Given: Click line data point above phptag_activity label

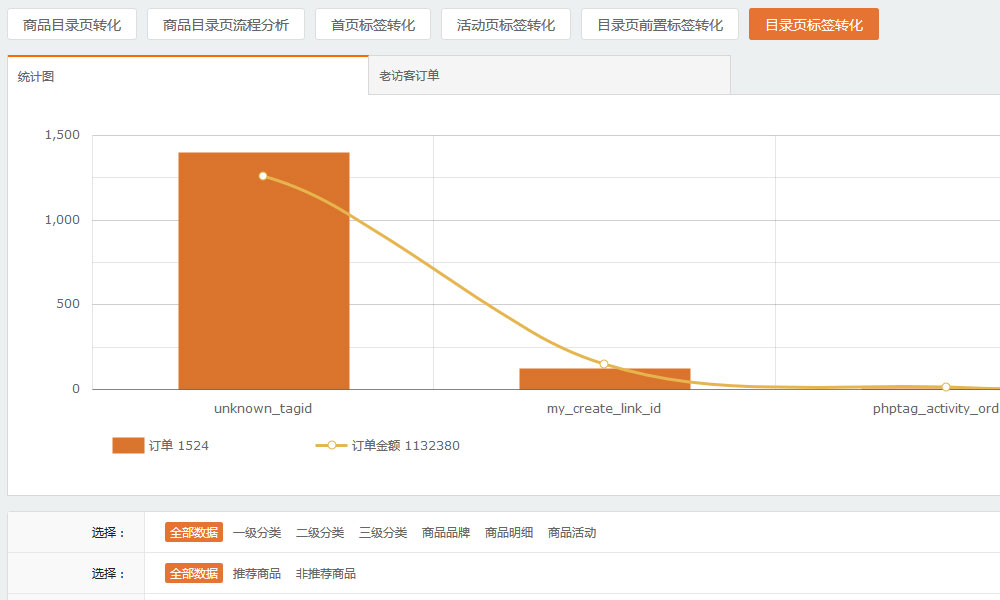Looking at the screenshot, I should (946, 387).
